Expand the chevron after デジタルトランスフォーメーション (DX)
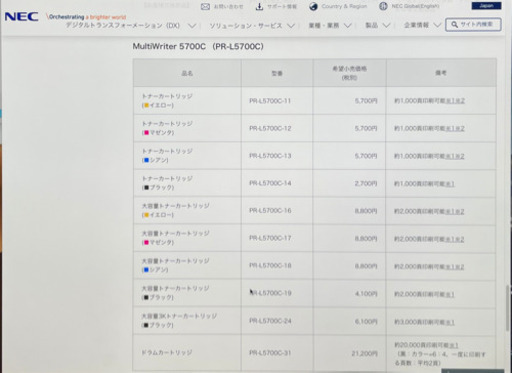Screen dimensions: 512x373 click(x=192, y=26)
